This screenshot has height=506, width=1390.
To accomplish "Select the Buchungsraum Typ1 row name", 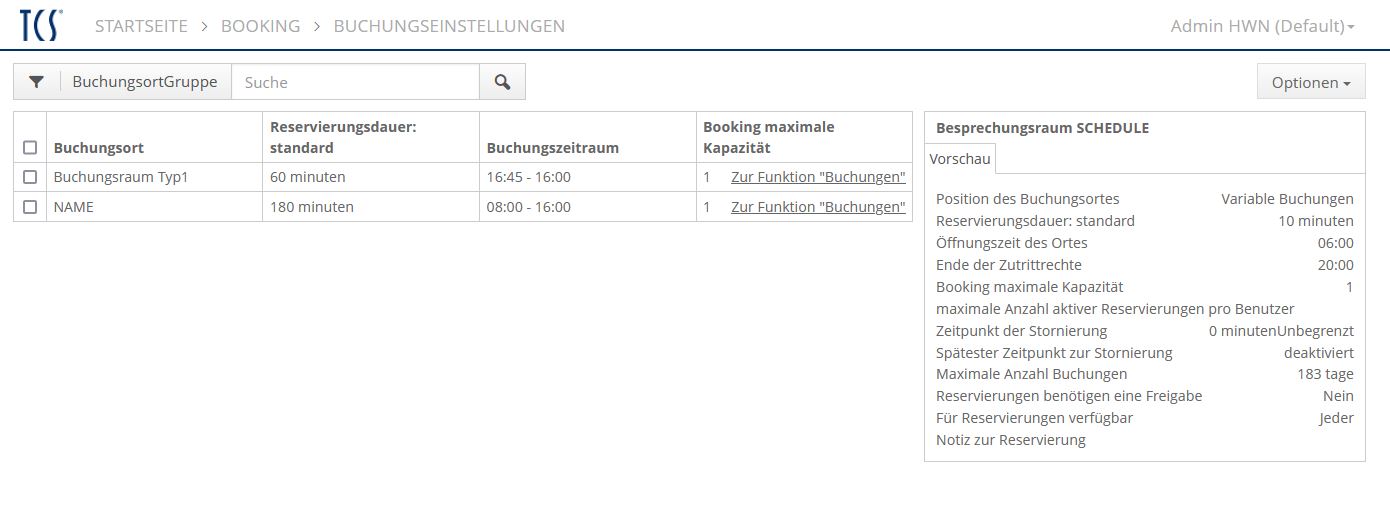I will click(x=121, y=177).
